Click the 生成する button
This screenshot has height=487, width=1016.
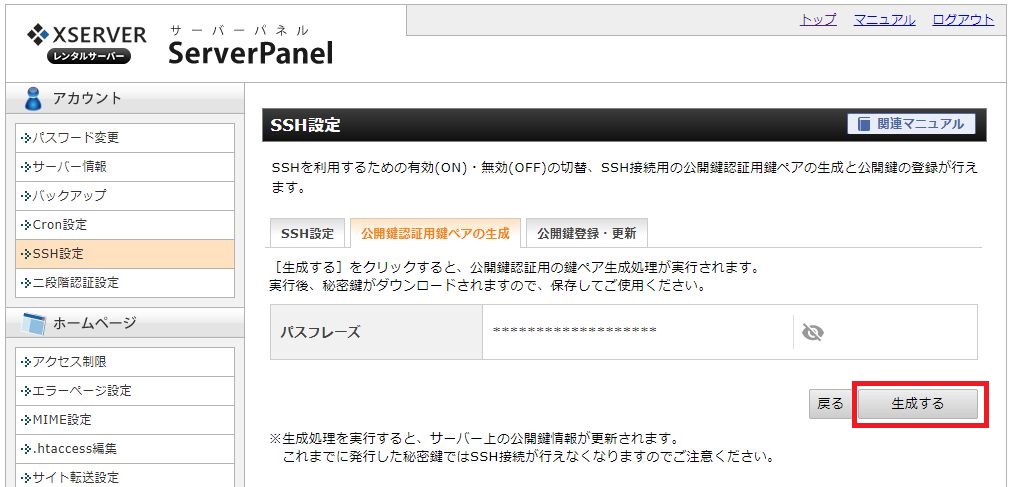pos(918,404)
